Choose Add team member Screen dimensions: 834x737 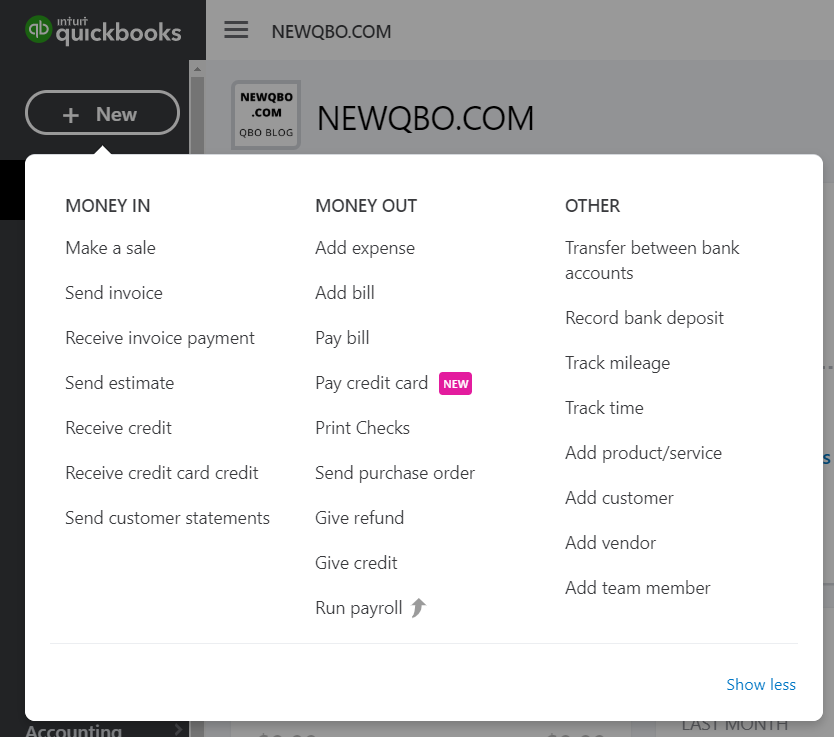[637, 588]
